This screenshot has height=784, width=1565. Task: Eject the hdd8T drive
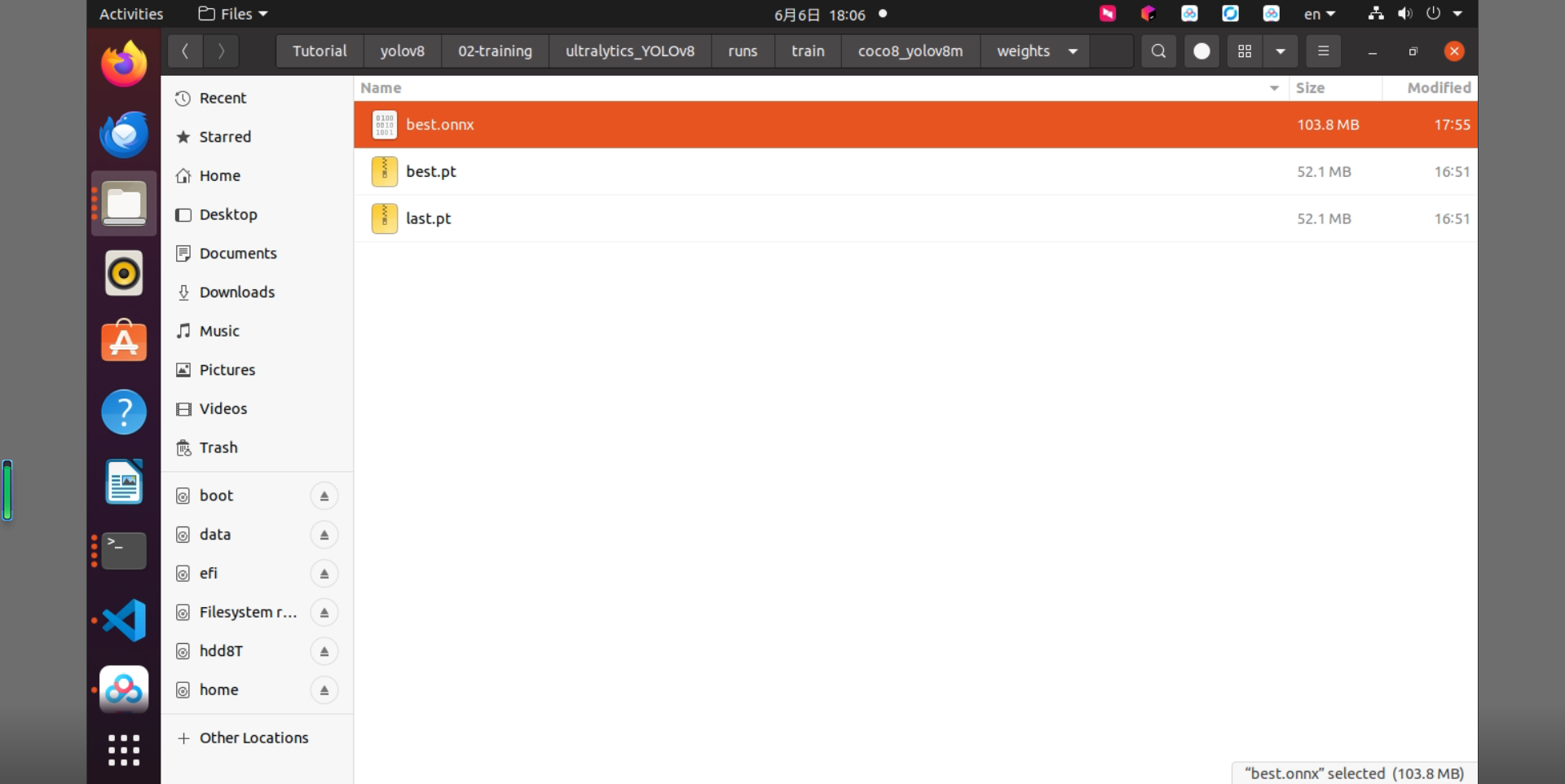[x=324, y=651]
